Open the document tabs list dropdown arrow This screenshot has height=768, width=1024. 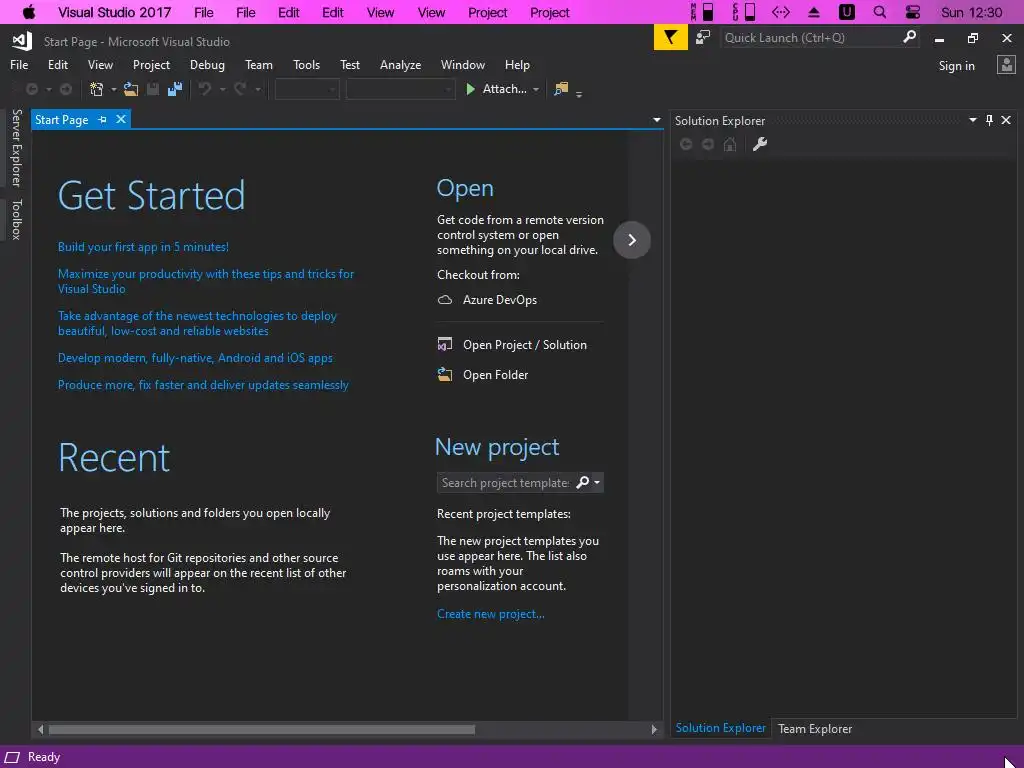pos(656,120)
